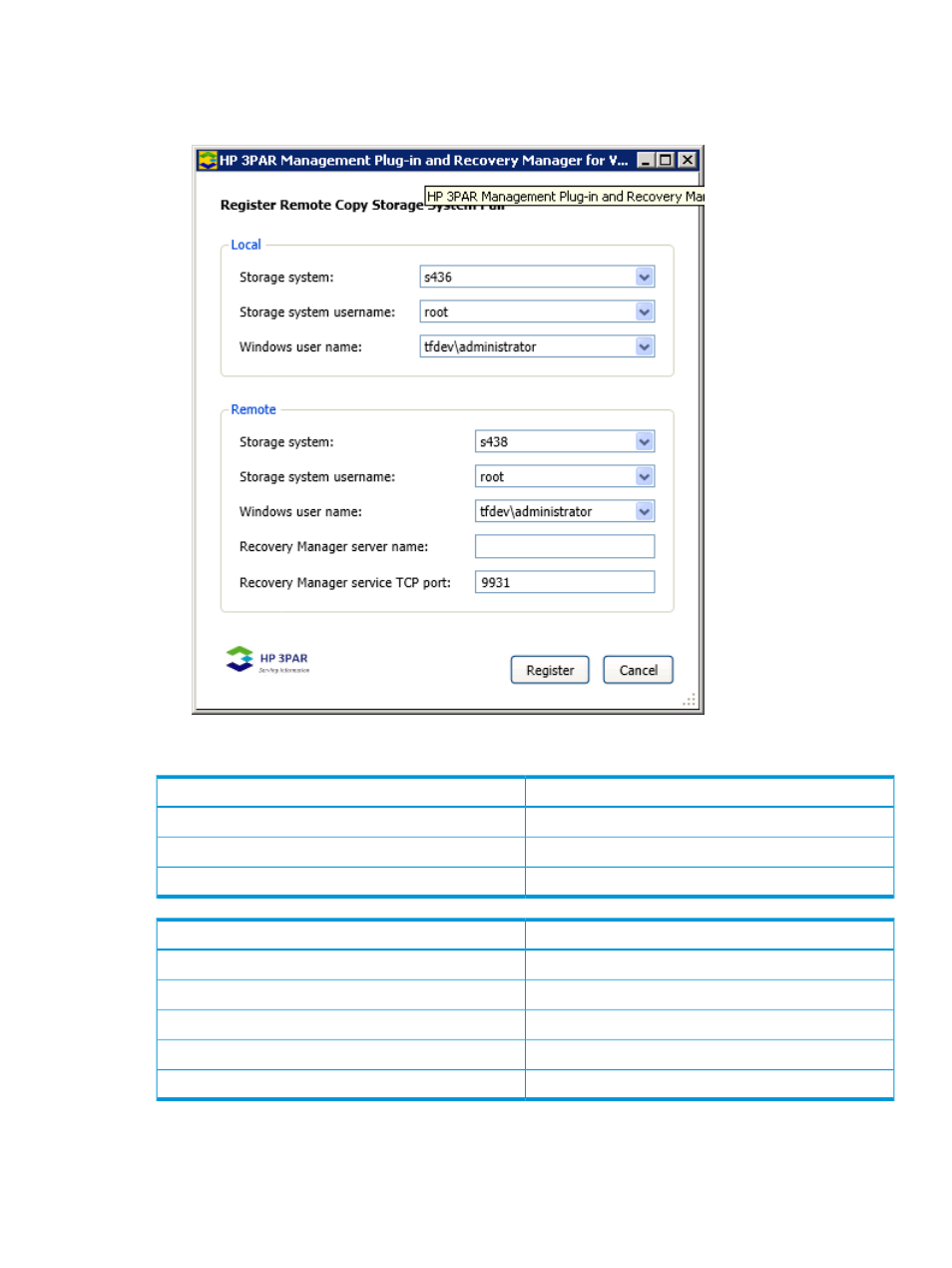The image size is (952, 1268).
Task: Click the Local tfdev\administrator value
Action: click(480, 347)
